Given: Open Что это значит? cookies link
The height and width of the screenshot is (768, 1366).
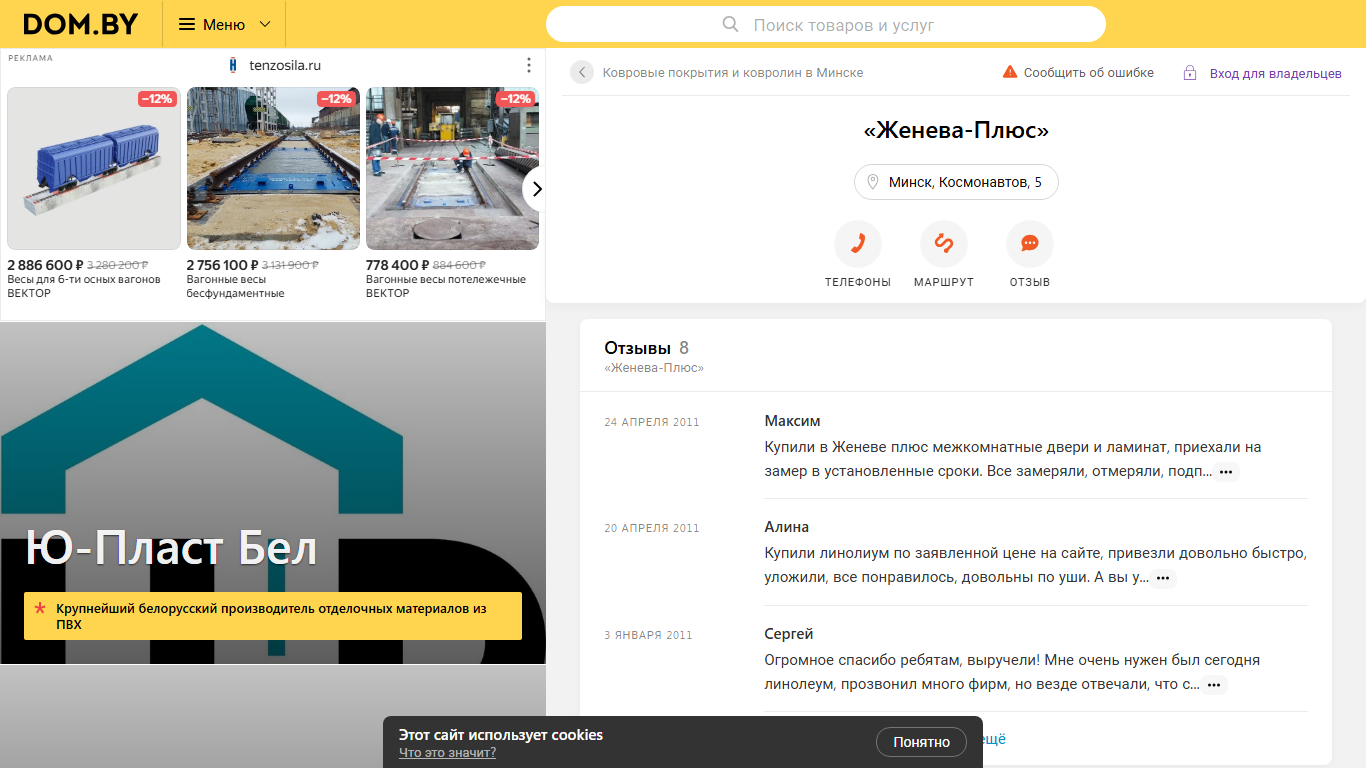Looking at the screenshot, I should [447, 753].
